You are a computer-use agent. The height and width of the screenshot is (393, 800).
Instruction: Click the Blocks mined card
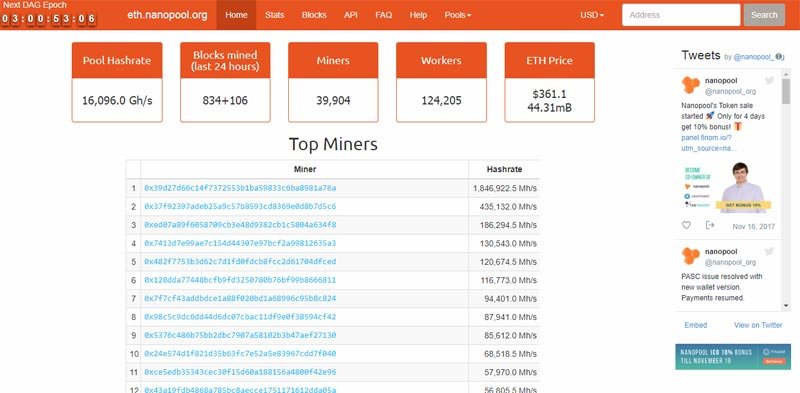[225, 82]
